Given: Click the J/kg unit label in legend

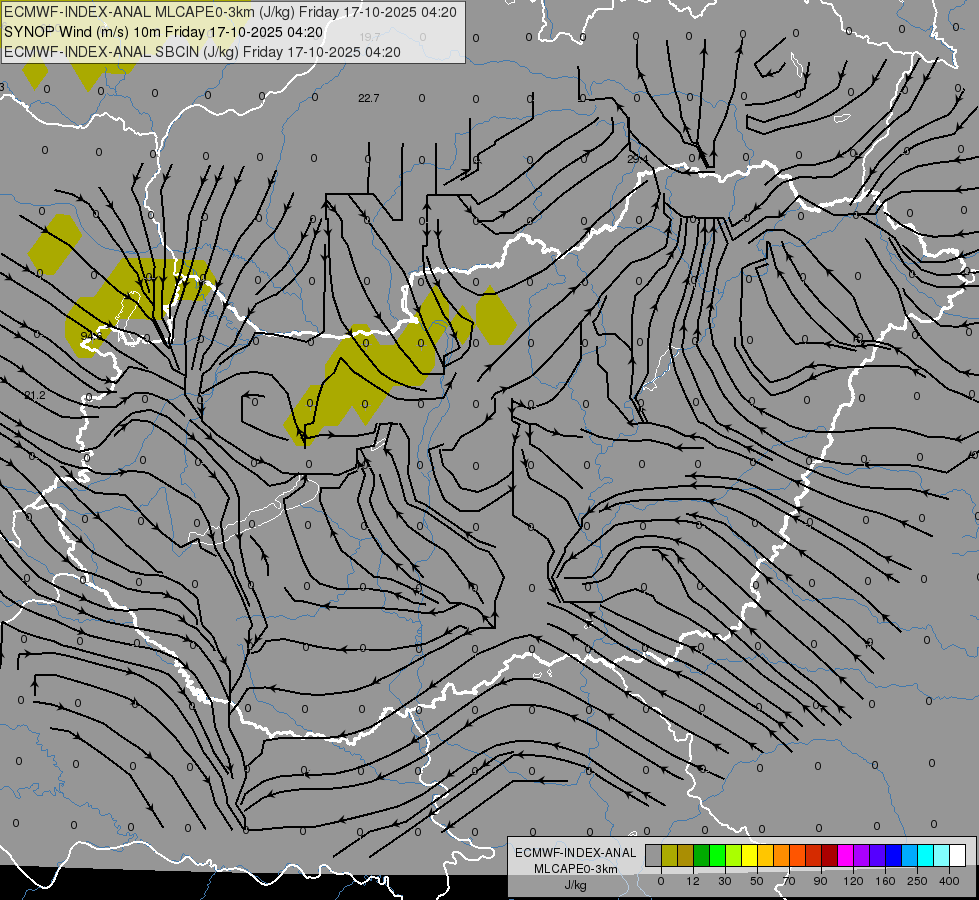Looking at the screenshot, I should click(576, 885).
